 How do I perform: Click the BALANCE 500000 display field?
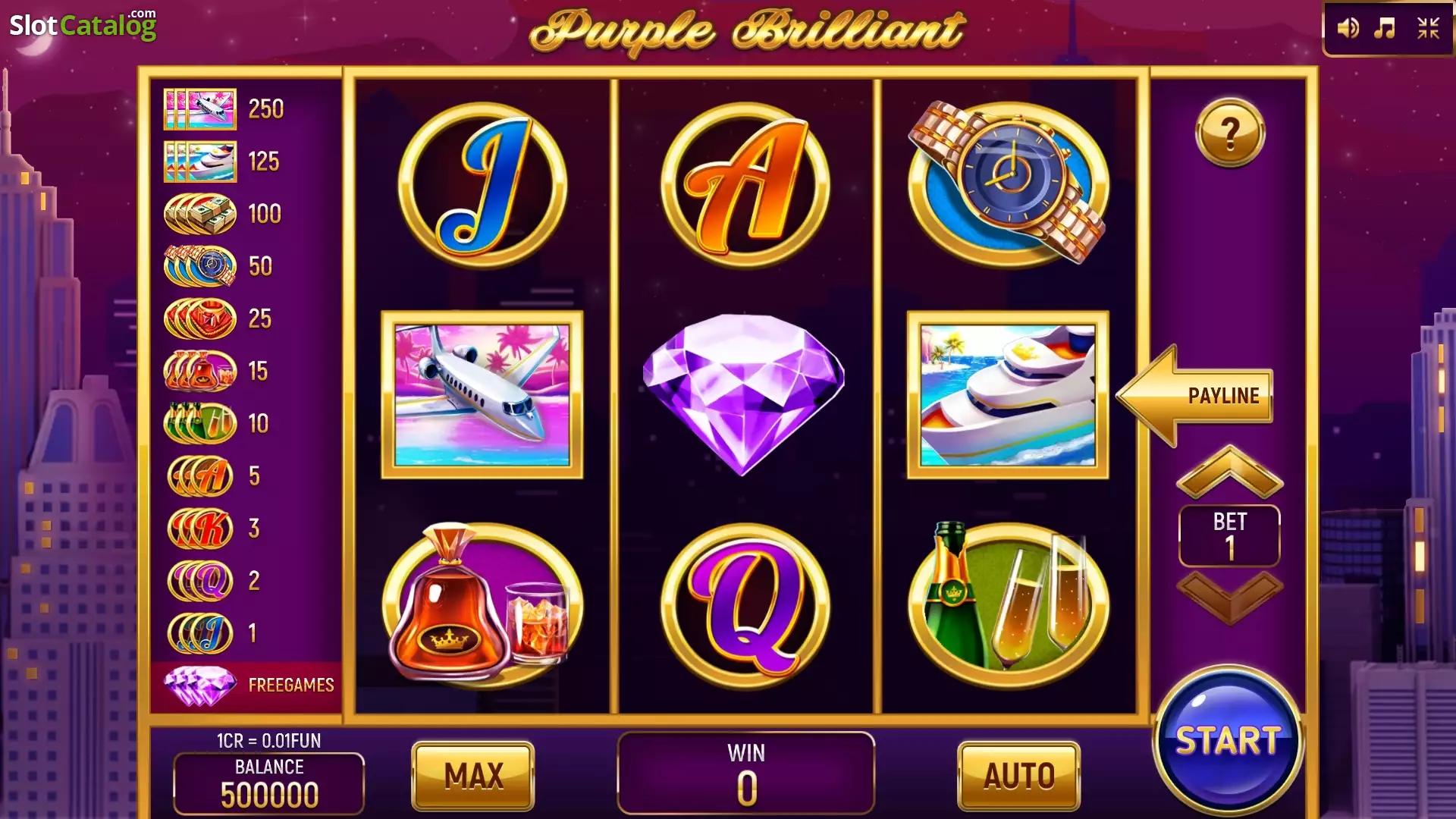click(268, 783)
